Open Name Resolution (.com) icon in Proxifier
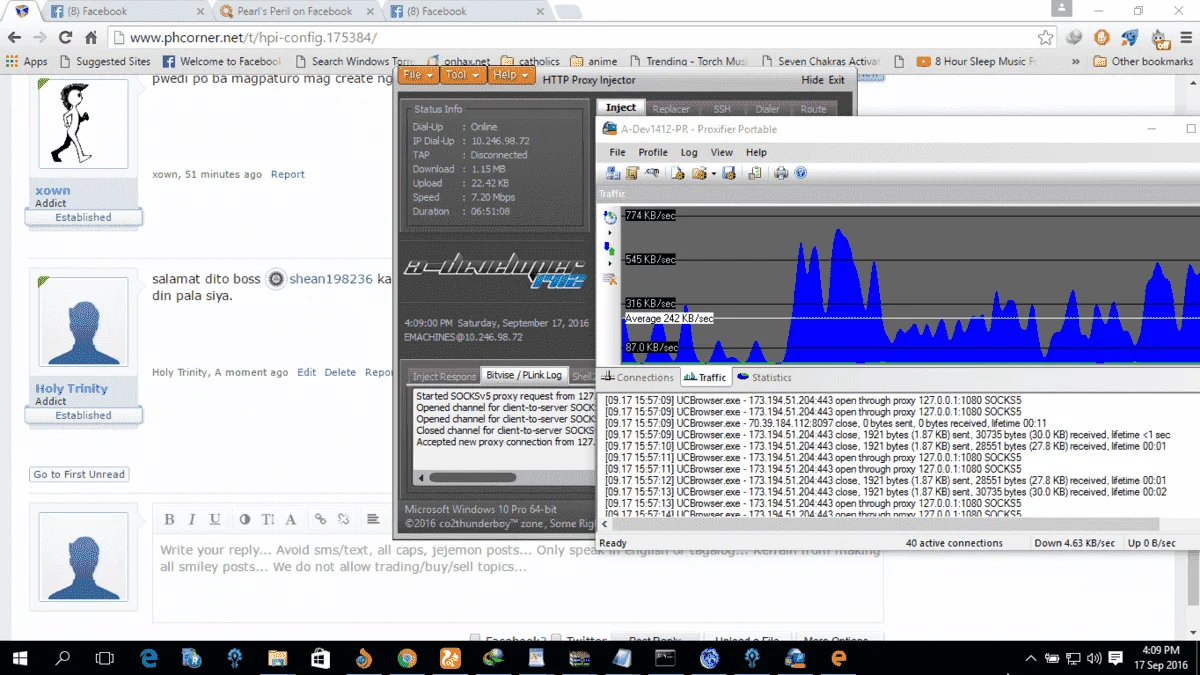The height and width of the screenshot is (675, 1200). (x=652, y=172)
